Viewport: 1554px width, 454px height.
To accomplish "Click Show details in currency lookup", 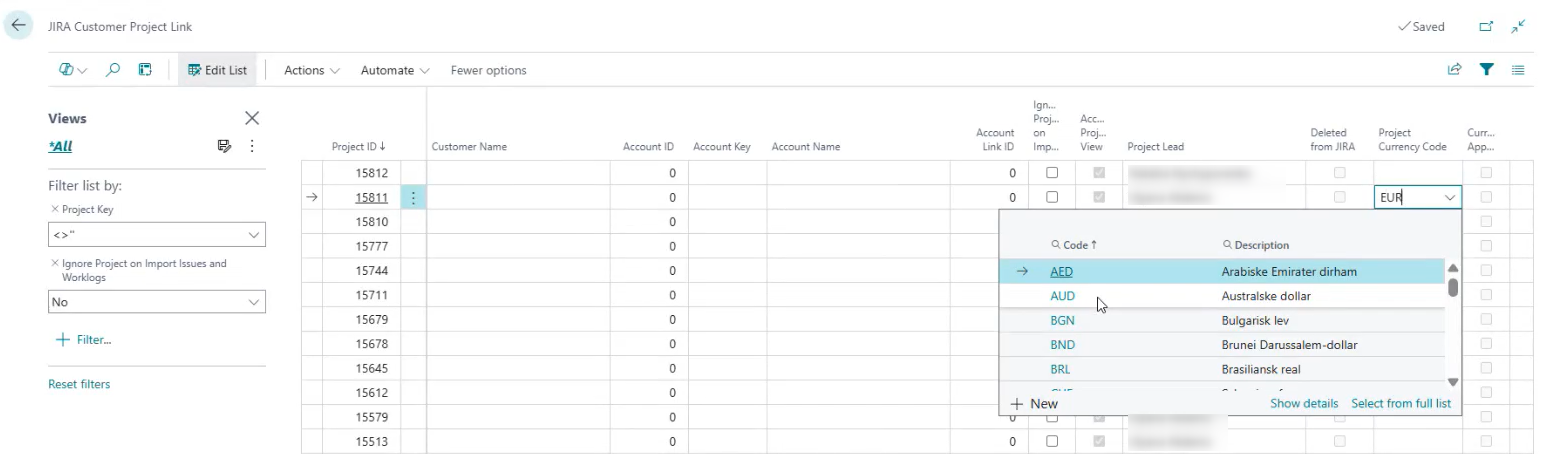I will point(1304,404).
